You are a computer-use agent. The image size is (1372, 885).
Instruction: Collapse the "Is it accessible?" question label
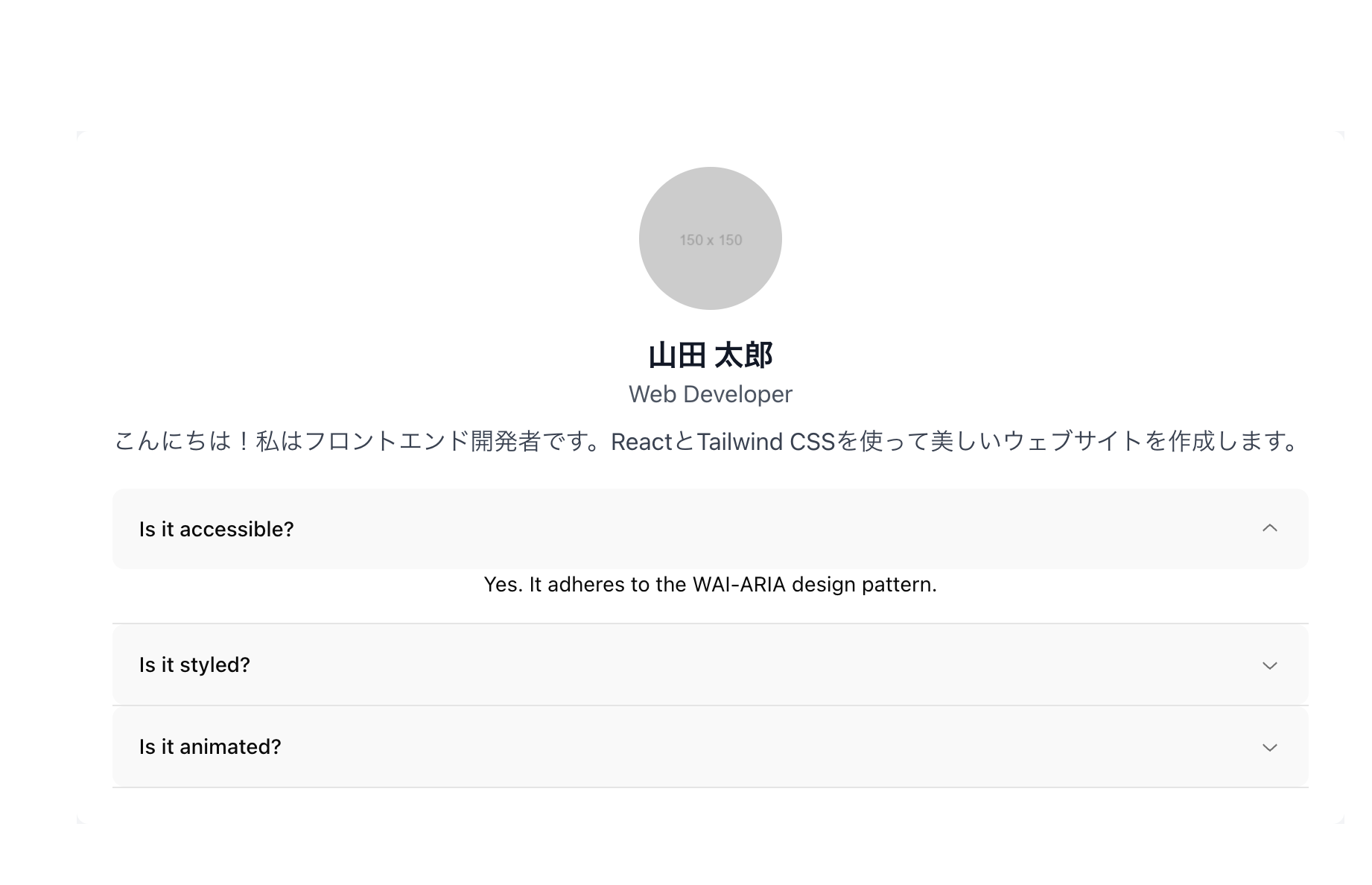point(216,529)
